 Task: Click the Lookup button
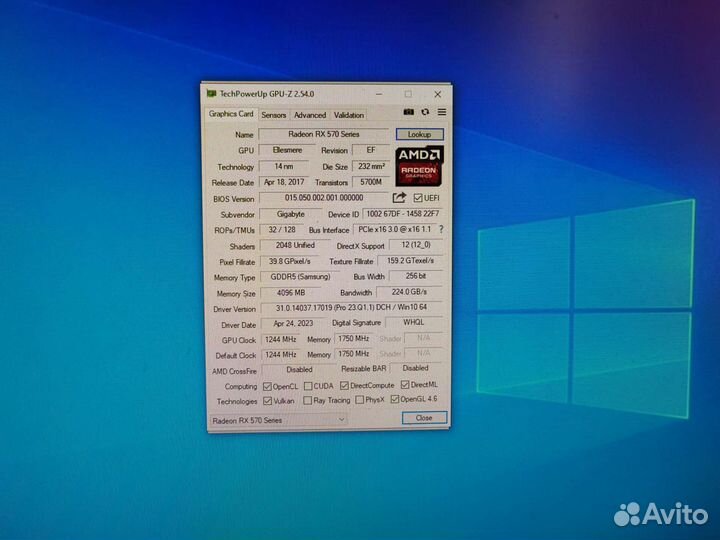pyautogui.click(x=420, y=135)
